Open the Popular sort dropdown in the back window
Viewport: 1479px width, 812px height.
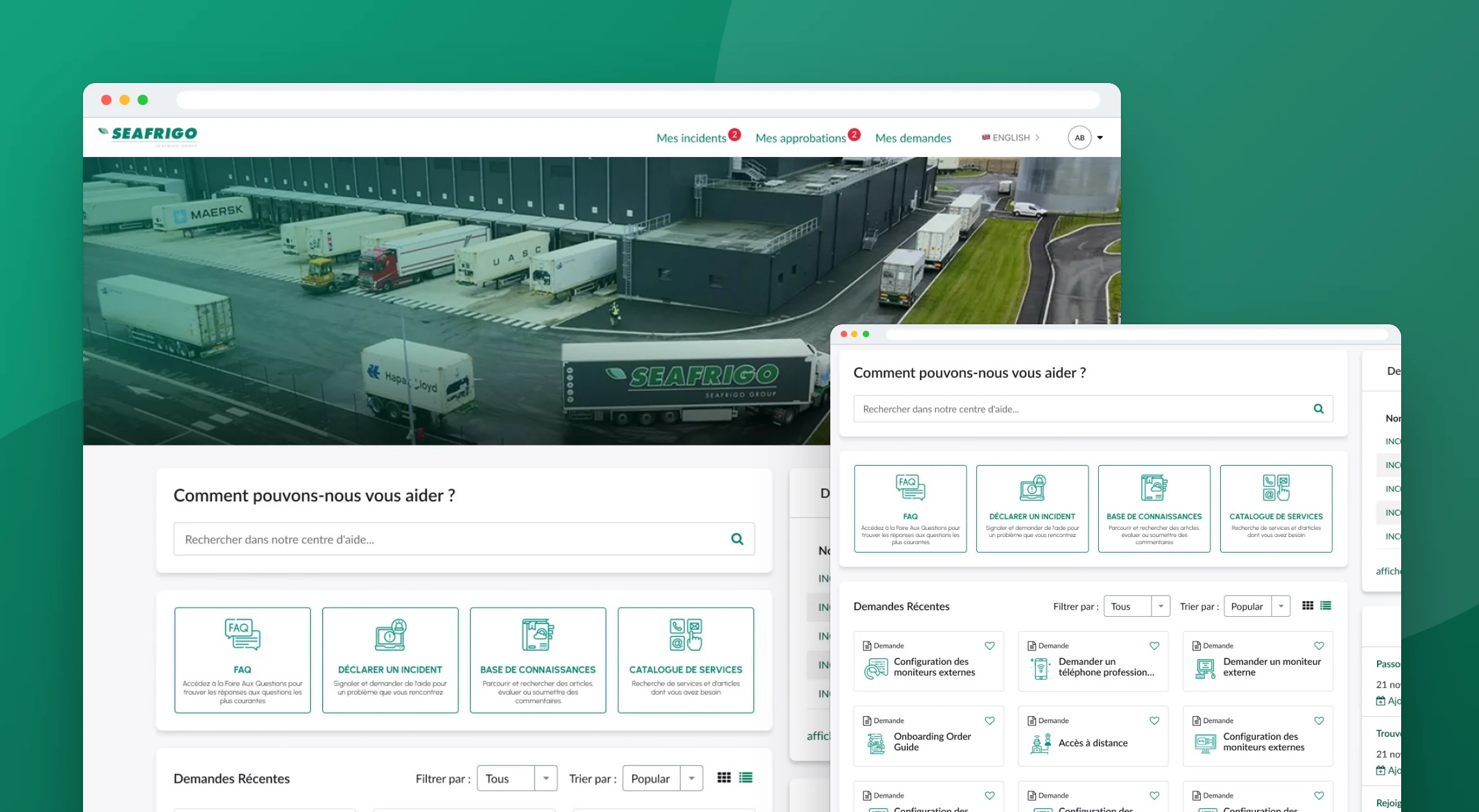tap(662, 778)
